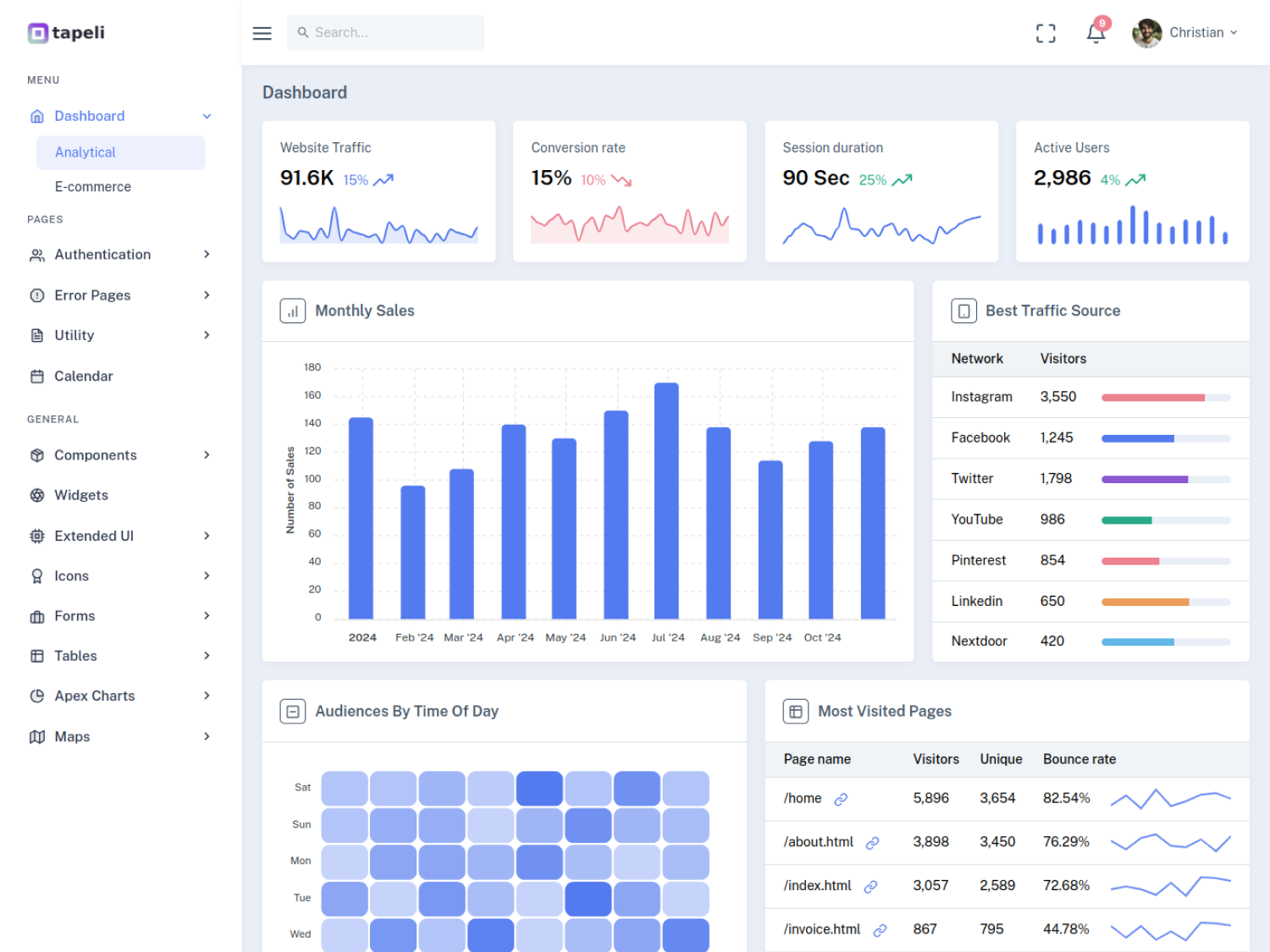
Task: Click the link icon next to /home
Action: tap(841, 799)
